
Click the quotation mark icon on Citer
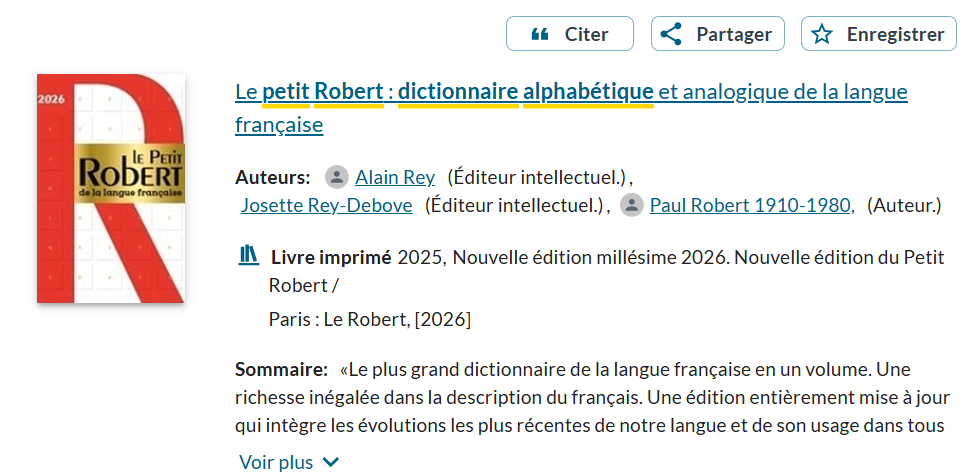(x=540, y=34)
